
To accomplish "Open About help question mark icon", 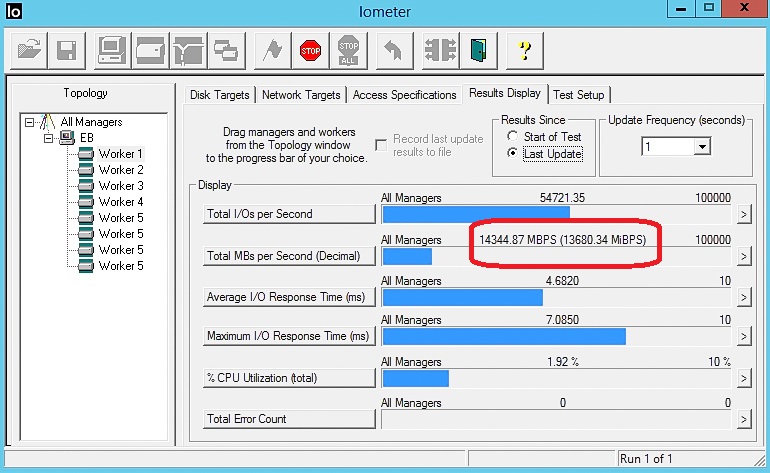I will [524, 50].
